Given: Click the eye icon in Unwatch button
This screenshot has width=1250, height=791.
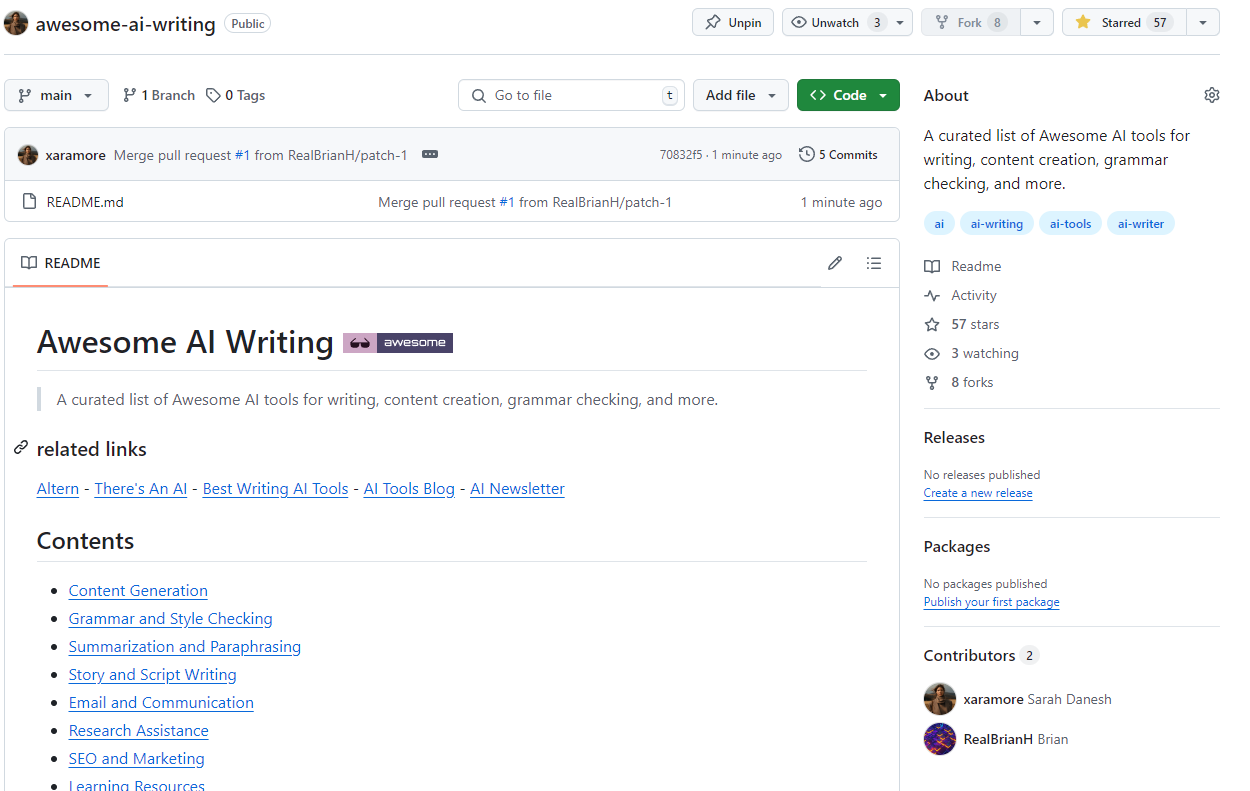Looking at the screenshot, I should 799,23.
